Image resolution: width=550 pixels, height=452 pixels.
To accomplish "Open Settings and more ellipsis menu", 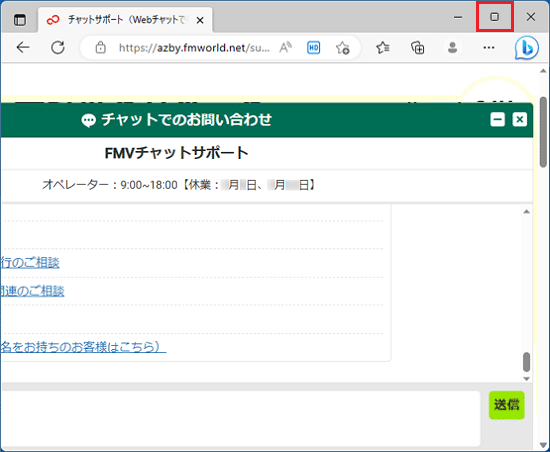I will (489, 47).
